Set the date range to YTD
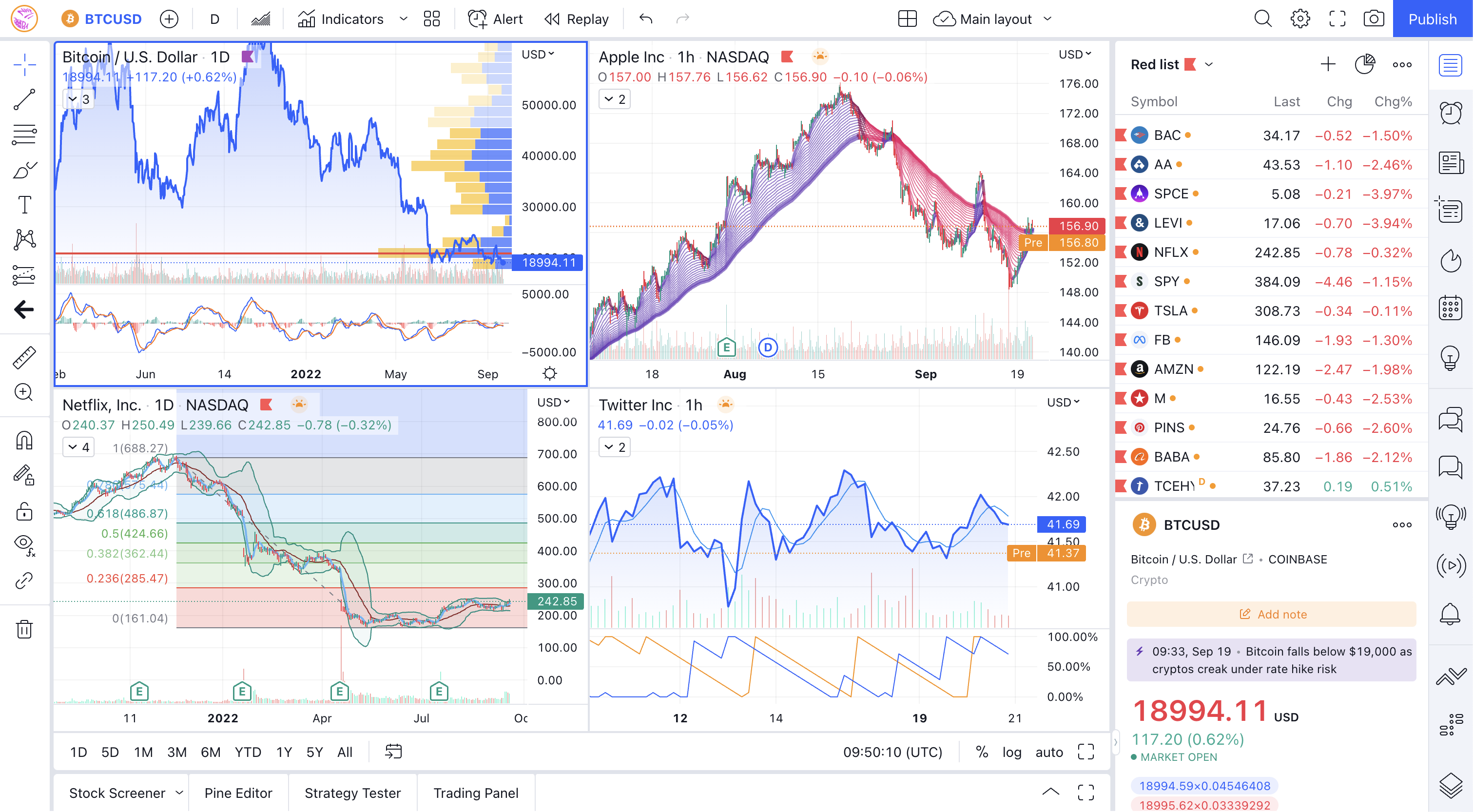The height and width of the screenshot is (812, 1473). coord(248,752)
